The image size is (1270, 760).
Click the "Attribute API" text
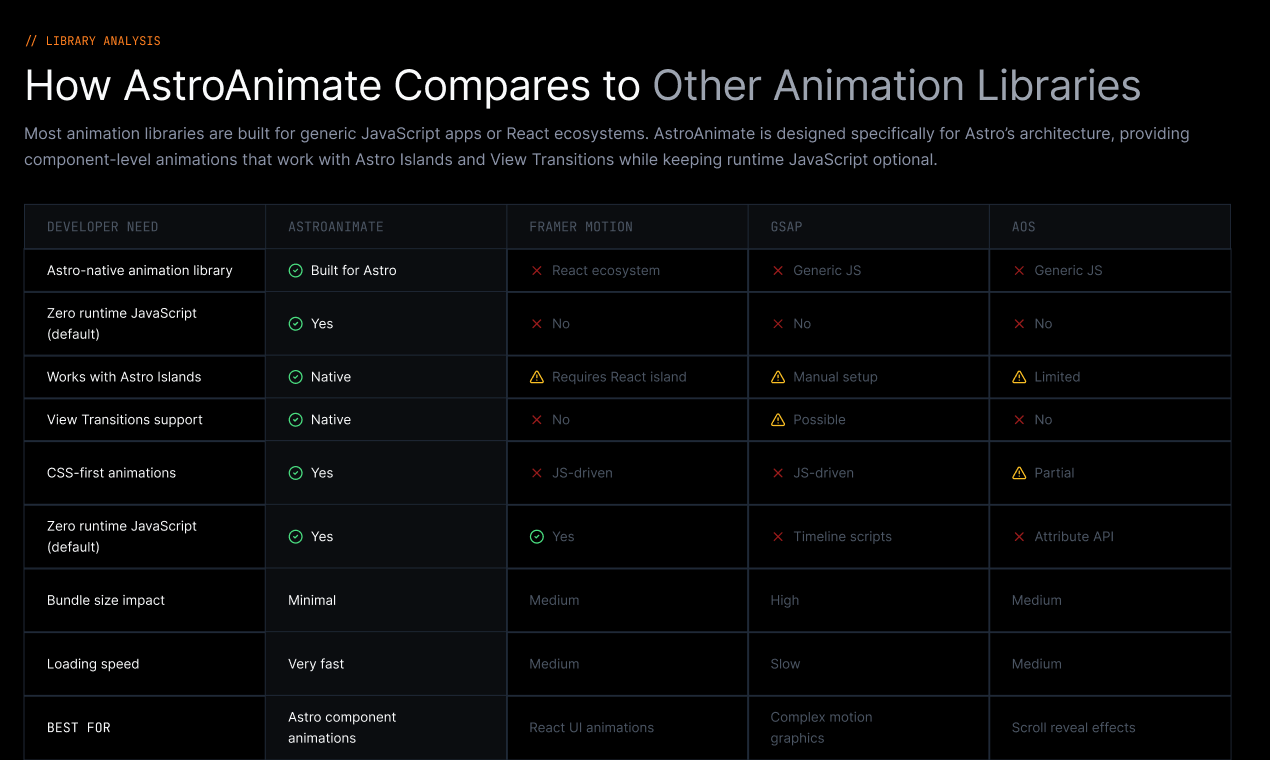[x=1074, y=537]
